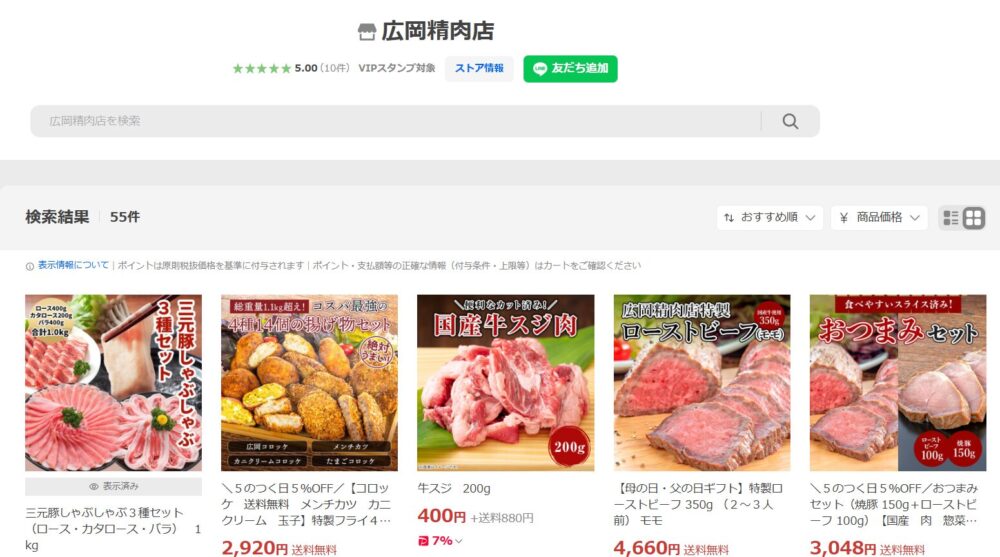The image size is (1000, 557).
Task: Click the store icon beside 広岡精肉店
Action: (367, 31)
